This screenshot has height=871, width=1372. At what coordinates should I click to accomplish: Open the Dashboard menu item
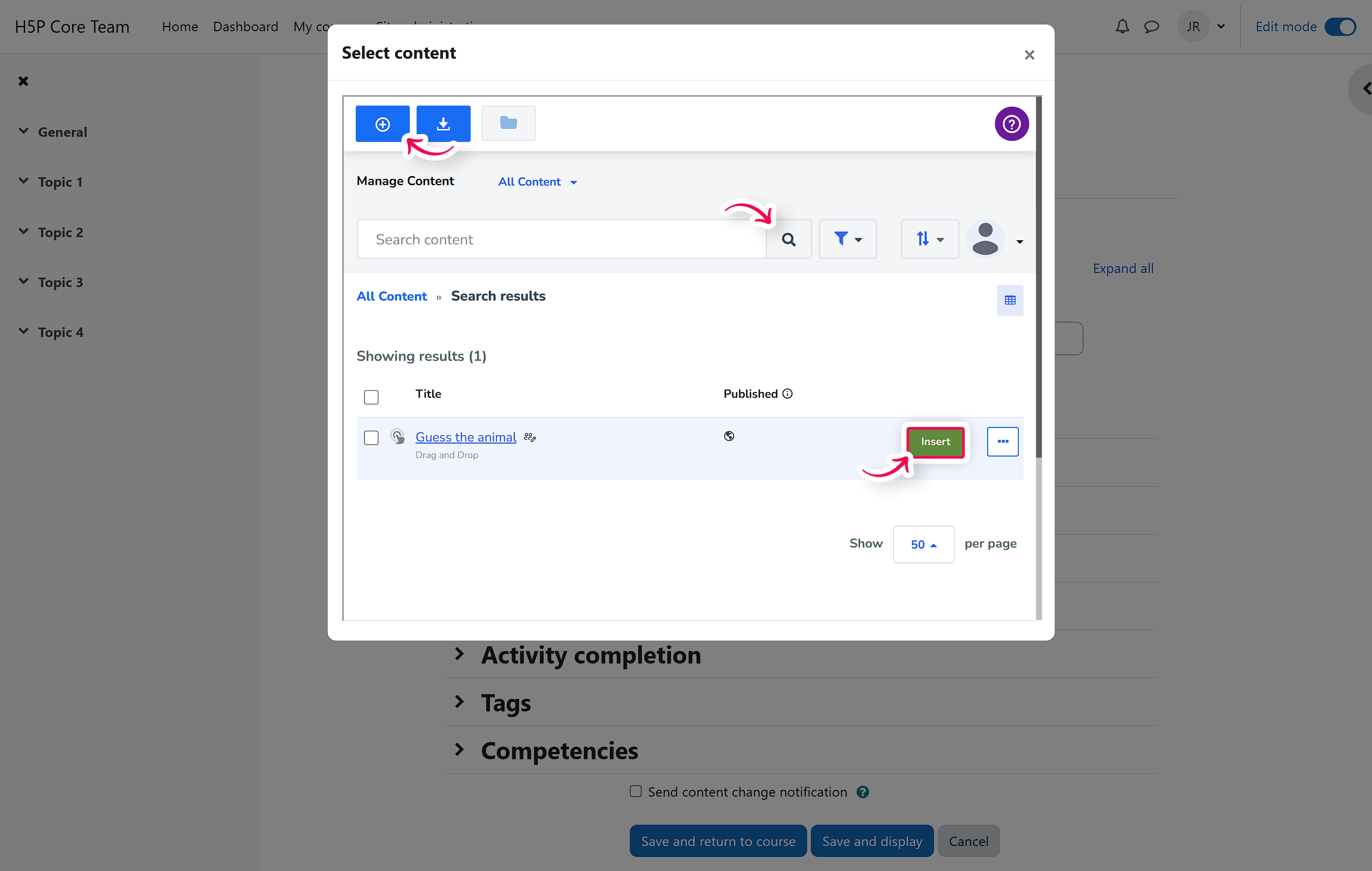point(245,27)
